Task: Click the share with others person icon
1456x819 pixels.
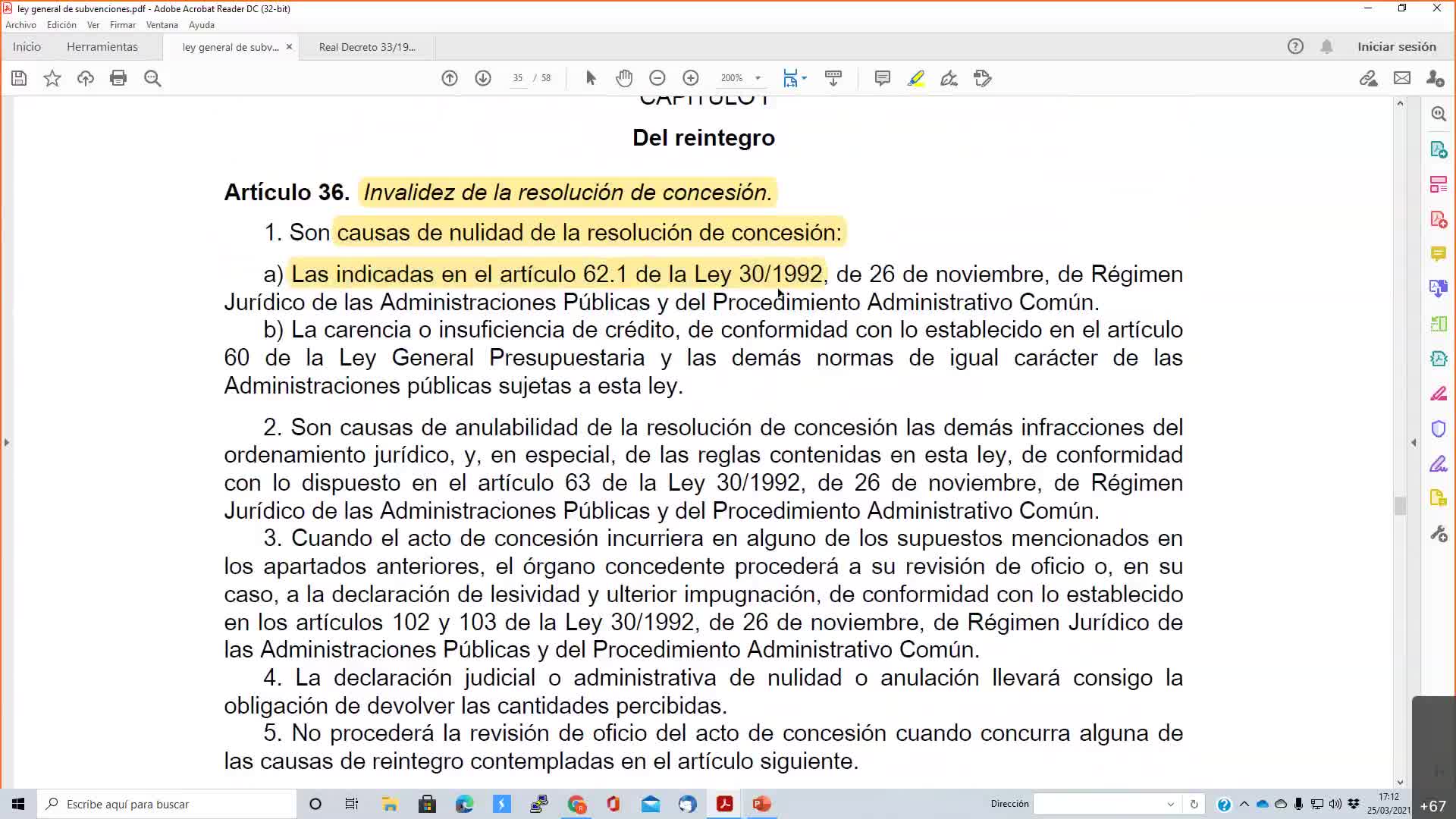Action: 1435,78
